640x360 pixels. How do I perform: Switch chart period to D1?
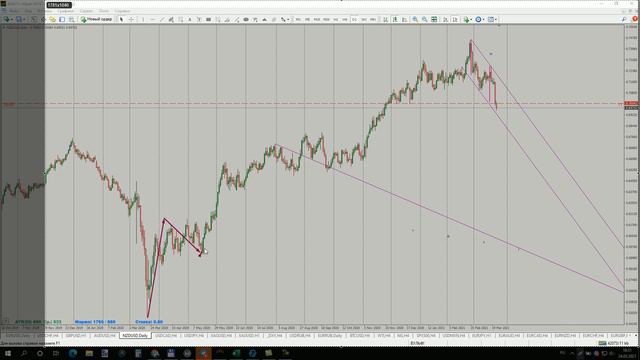tap(354, 19)
